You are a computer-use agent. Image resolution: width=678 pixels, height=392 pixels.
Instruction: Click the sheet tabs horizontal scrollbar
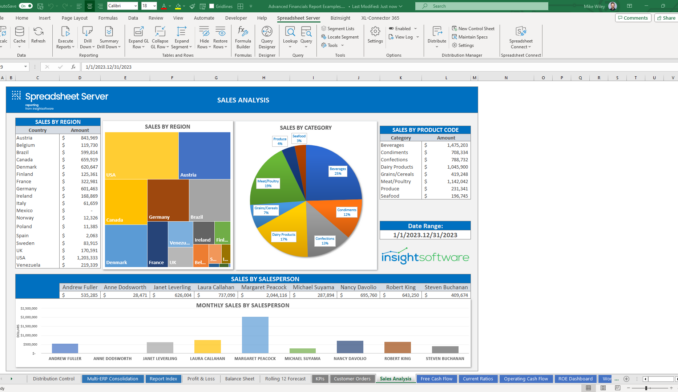click(x=658, y=379)
